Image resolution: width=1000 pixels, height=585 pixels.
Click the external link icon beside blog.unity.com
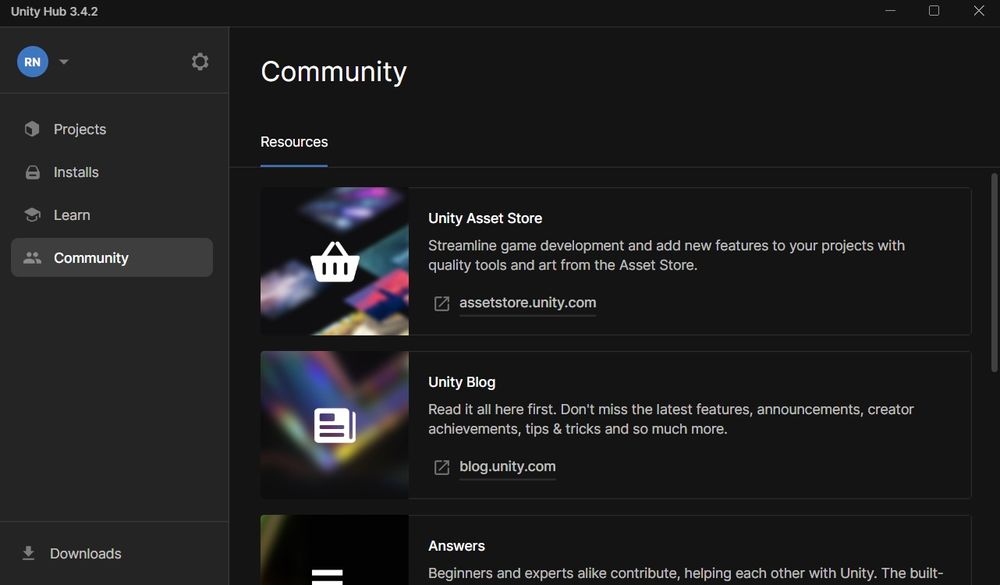441,466
